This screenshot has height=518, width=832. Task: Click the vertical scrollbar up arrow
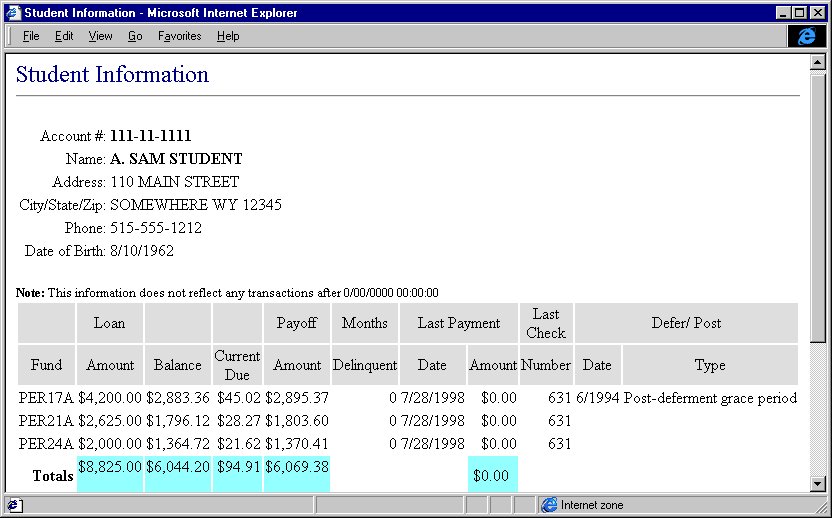pos(818,63)
